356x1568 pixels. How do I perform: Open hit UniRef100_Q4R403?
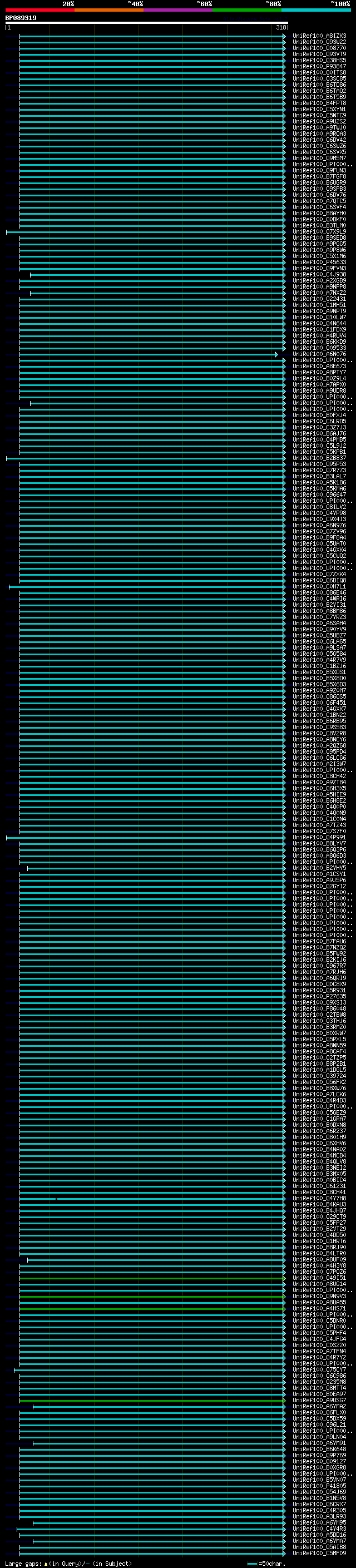[319, 1101]
